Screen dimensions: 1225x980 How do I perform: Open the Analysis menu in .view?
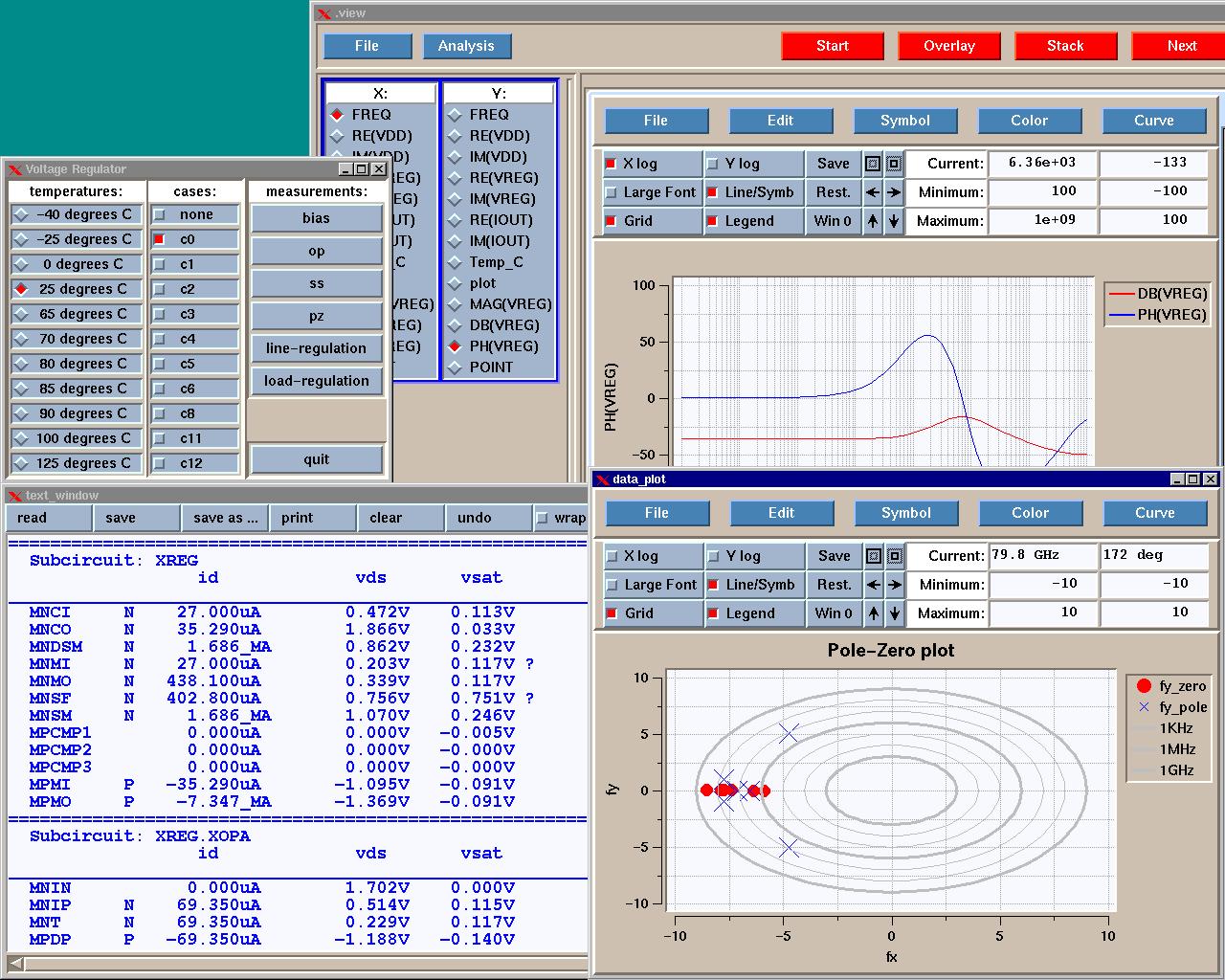pyautogui.click(x=466, y=46)
